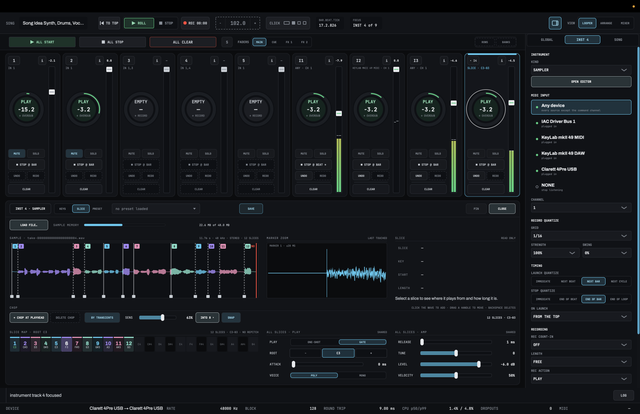Click empty loop circle on track 3
640x414 pixels.
[141, 109]
